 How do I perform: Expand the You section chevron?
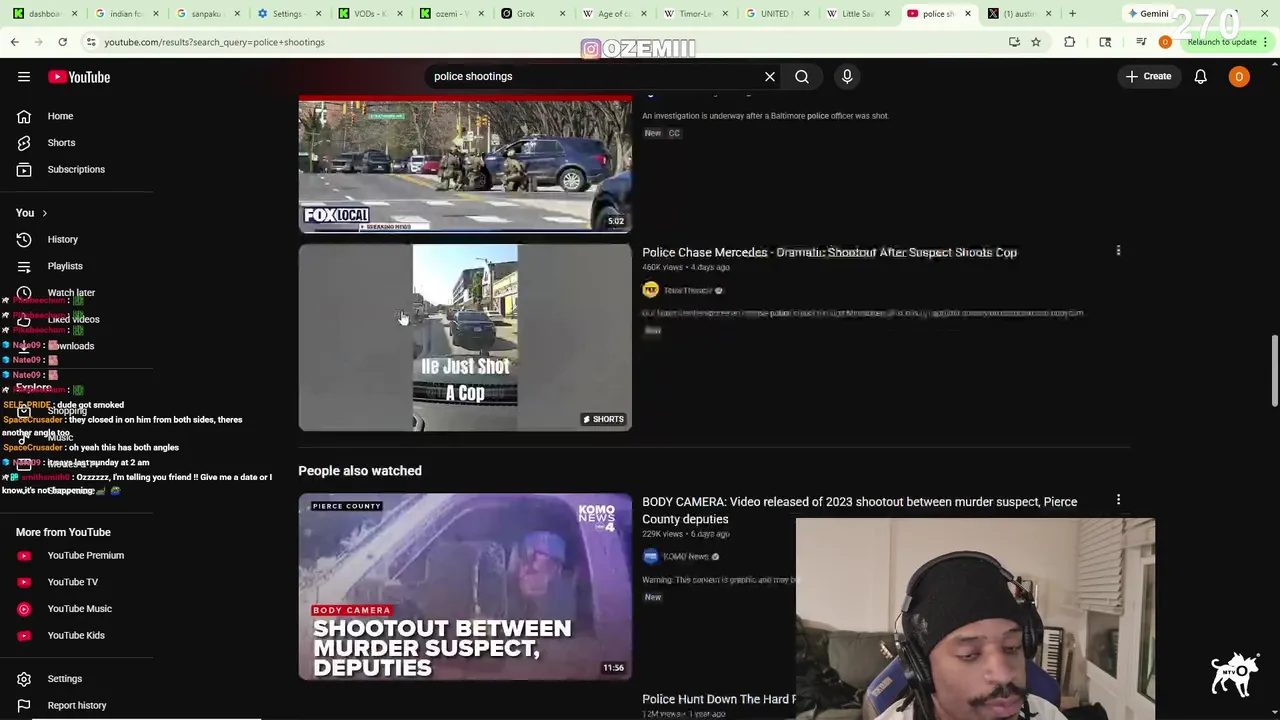(44, 213)
